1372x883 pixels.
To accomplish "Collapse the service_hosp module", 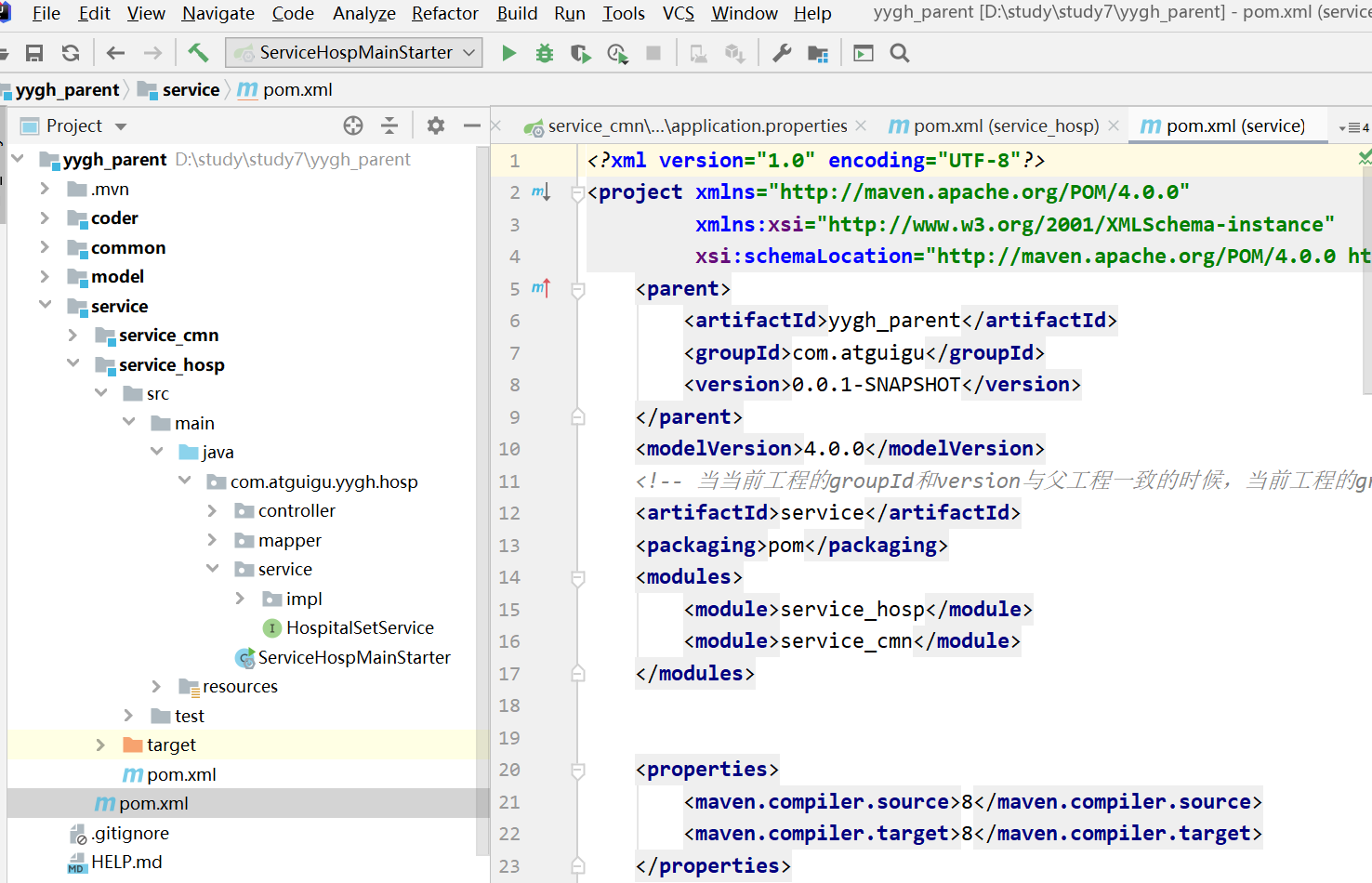I will [73, 363].
